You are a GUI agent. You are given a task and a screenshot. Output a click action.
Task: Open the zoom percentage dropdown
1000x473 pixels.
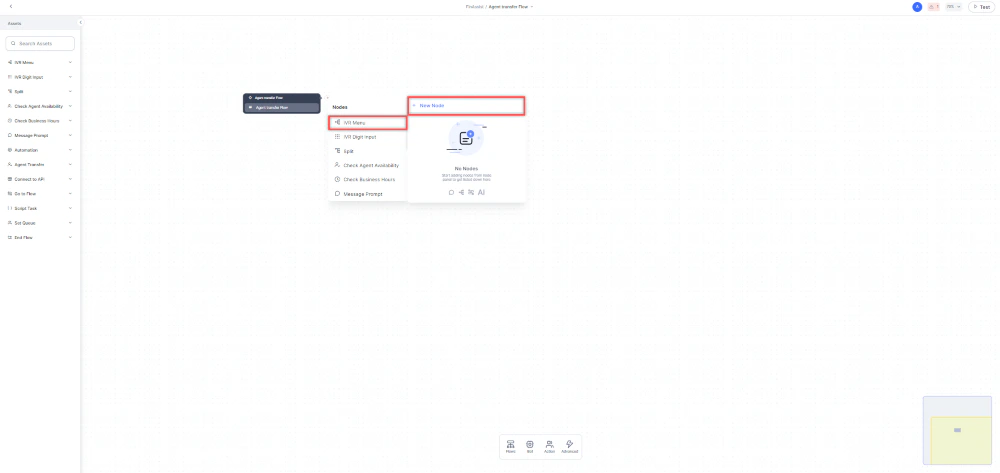(954, 6)
